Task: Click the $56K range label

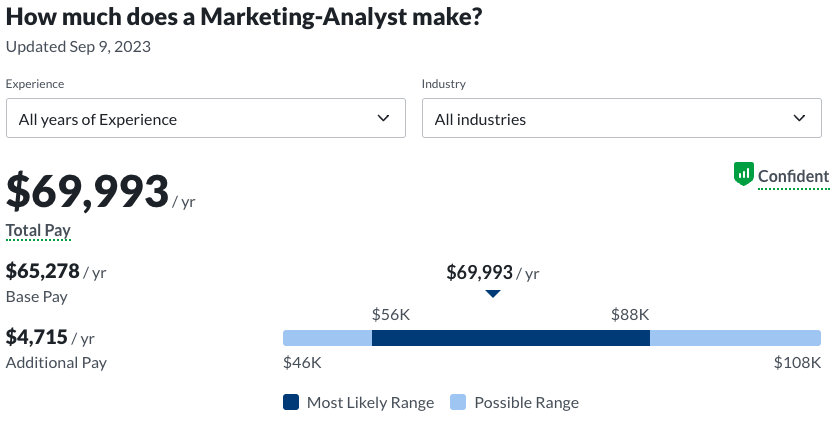Action: click(391, 314)
